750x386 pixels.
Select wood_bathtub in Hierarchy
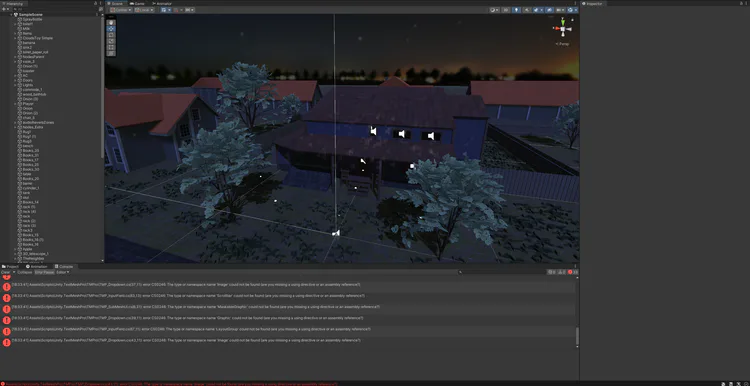(x=33, y=94)
